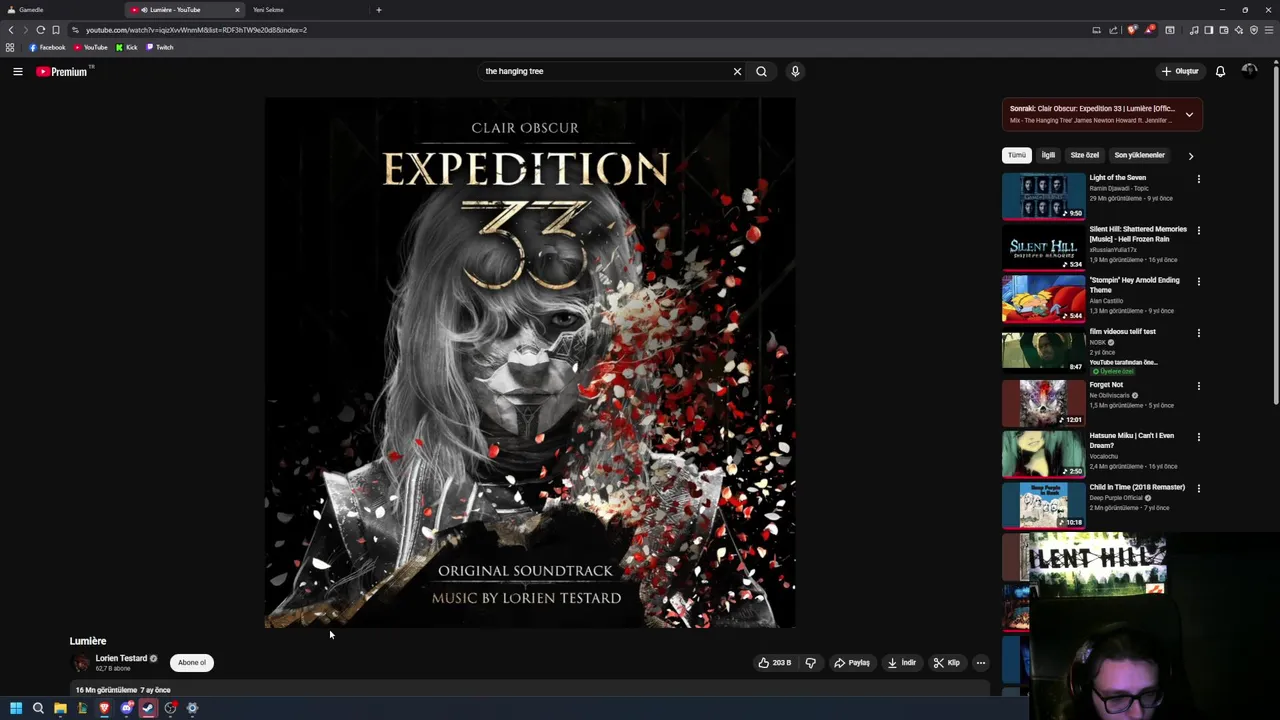Viewport: 1280px width, 720px height.
Task: Open options for Silent Hill Shattered Memories
Action: click(1198, 230)
